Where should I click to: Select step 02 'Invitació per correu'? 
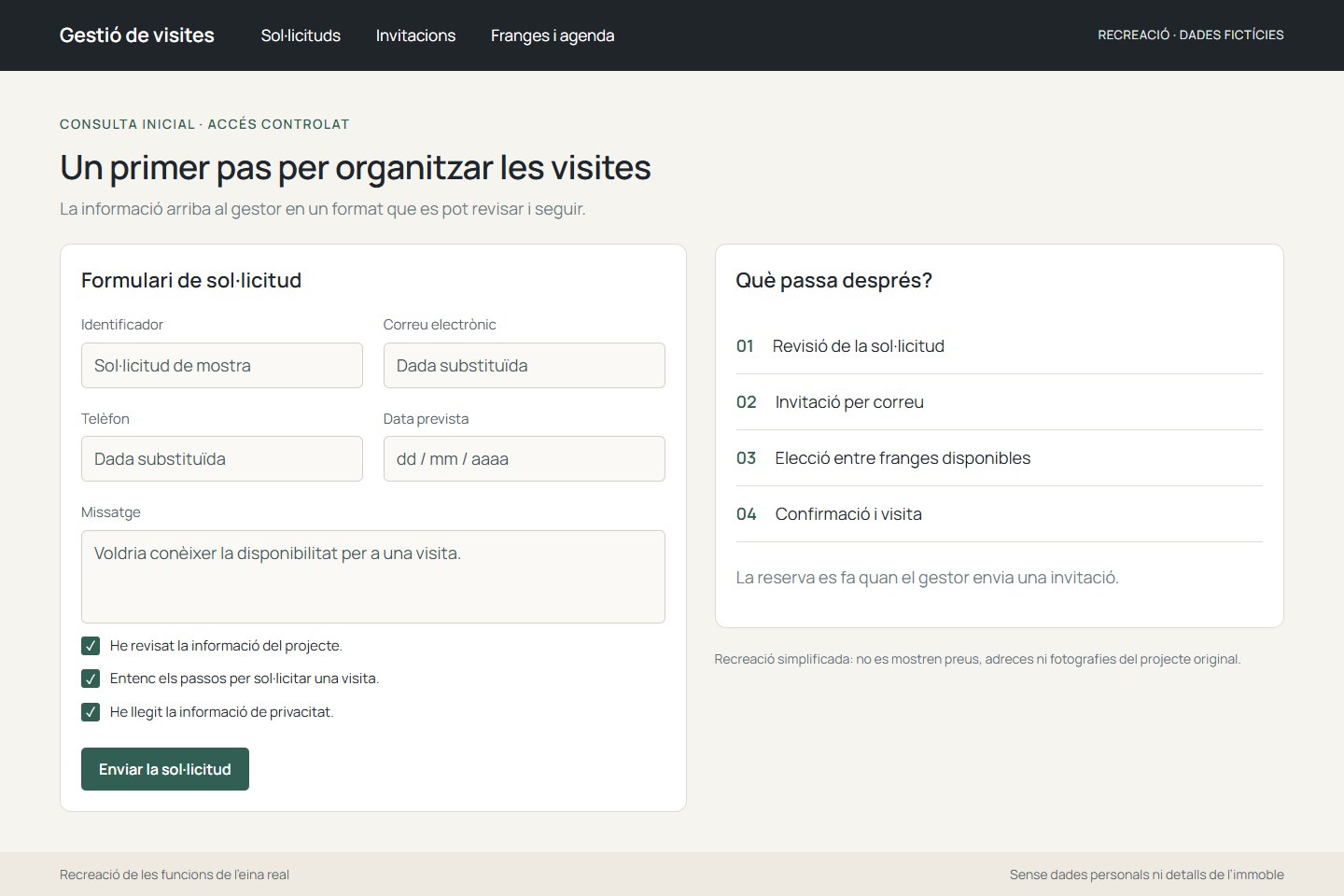click(x=1000, y=402)
